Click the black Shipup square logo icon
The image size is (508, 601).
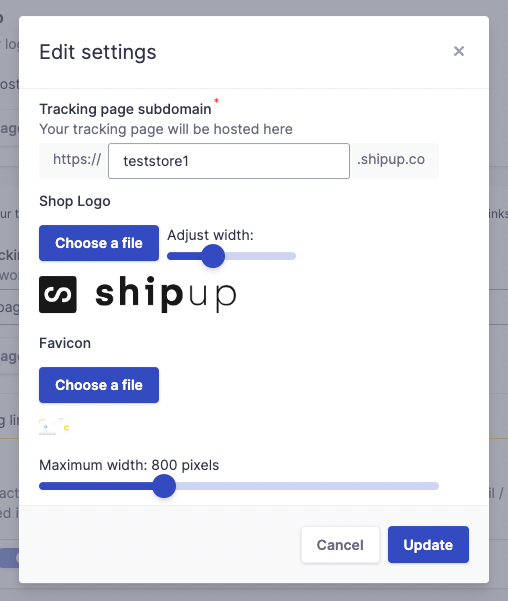click(58, 294)
